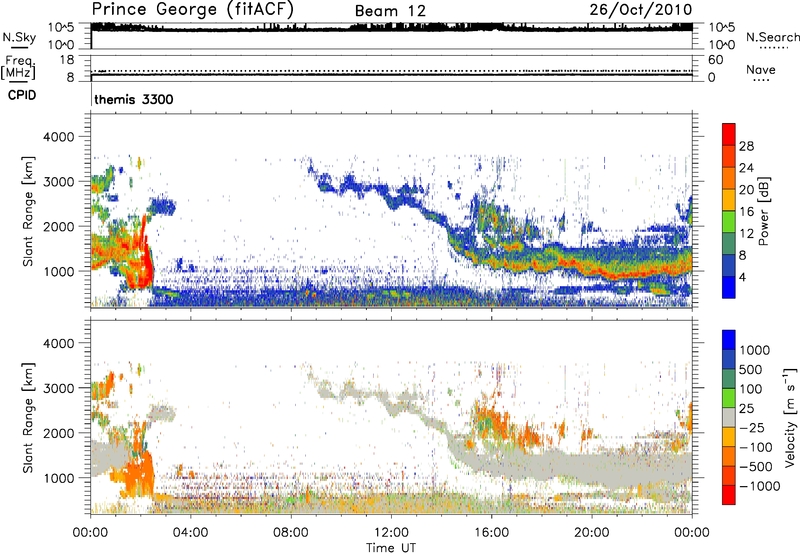
Task: Click the Nave axis value '60'
Action: click(715, 60)
